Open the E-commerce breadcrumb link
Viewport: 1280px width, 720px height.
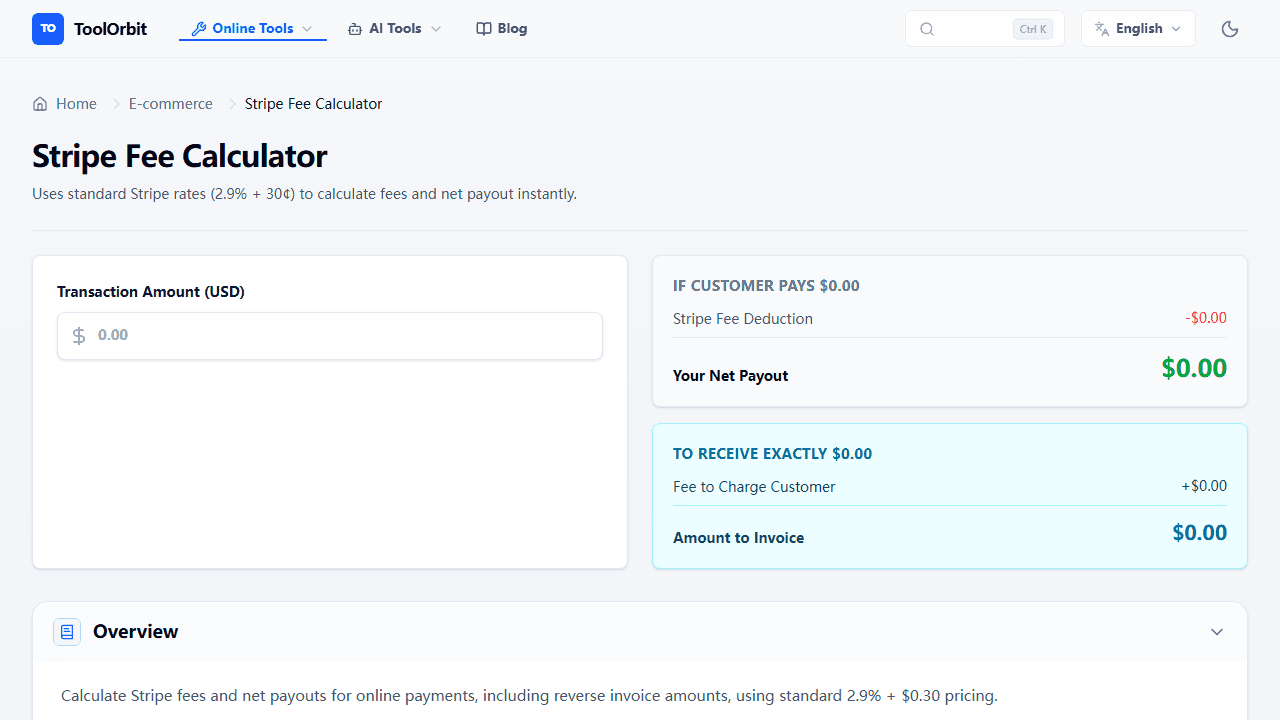pos(171,104)
